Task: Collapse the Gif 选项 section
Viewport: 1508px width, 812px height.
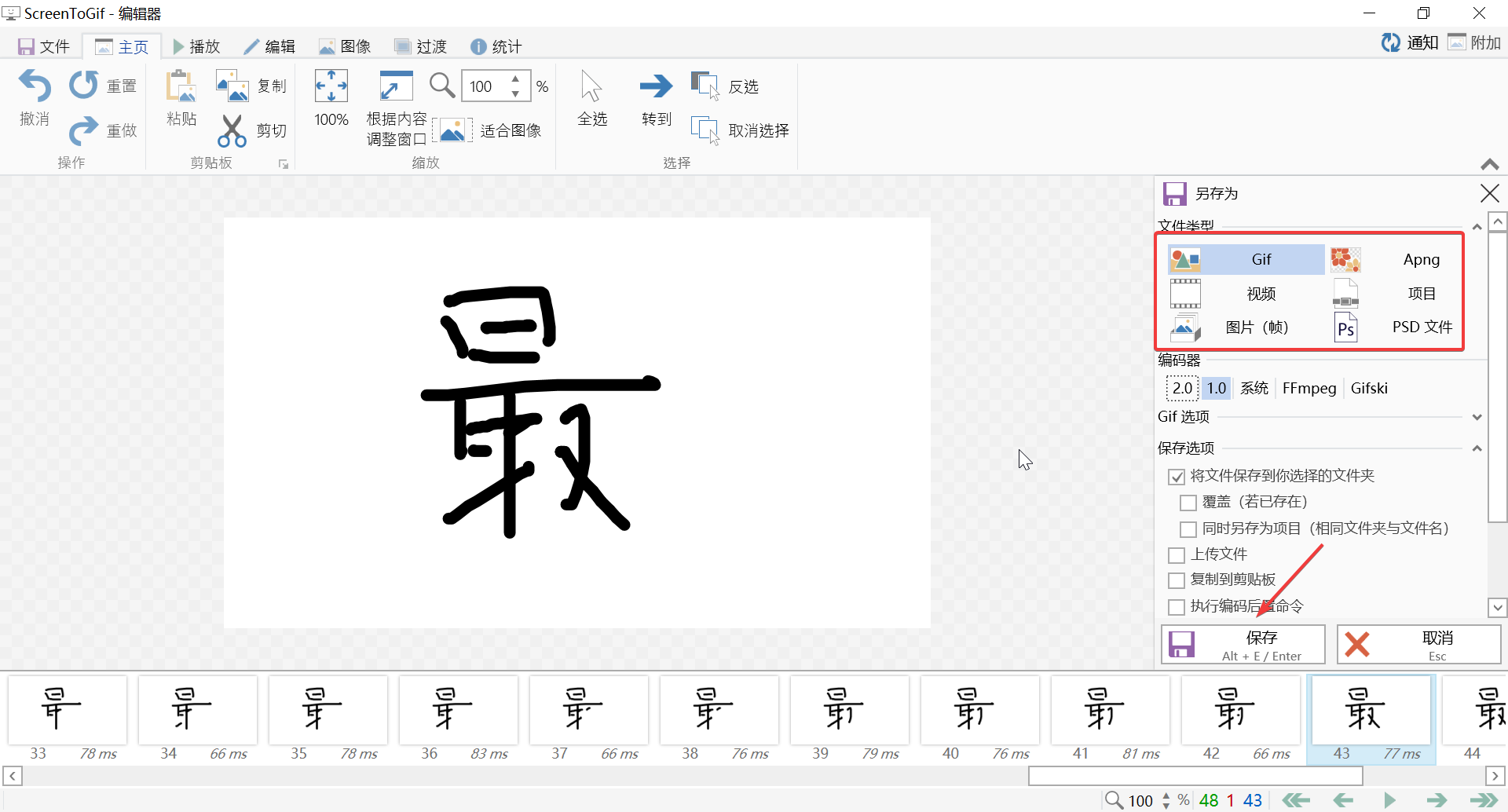Action: pyautogui.click(x=1477, y=417)
